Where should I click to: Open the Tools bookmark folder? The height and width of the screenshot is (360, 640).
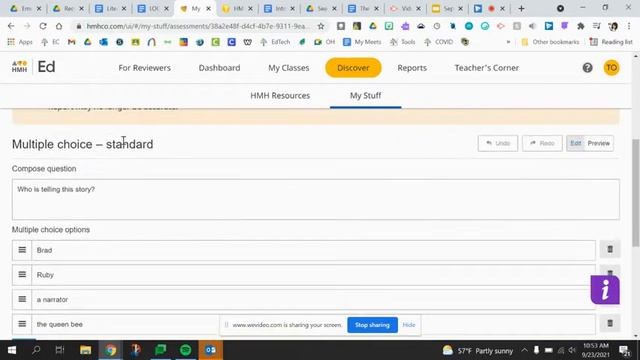402,42
